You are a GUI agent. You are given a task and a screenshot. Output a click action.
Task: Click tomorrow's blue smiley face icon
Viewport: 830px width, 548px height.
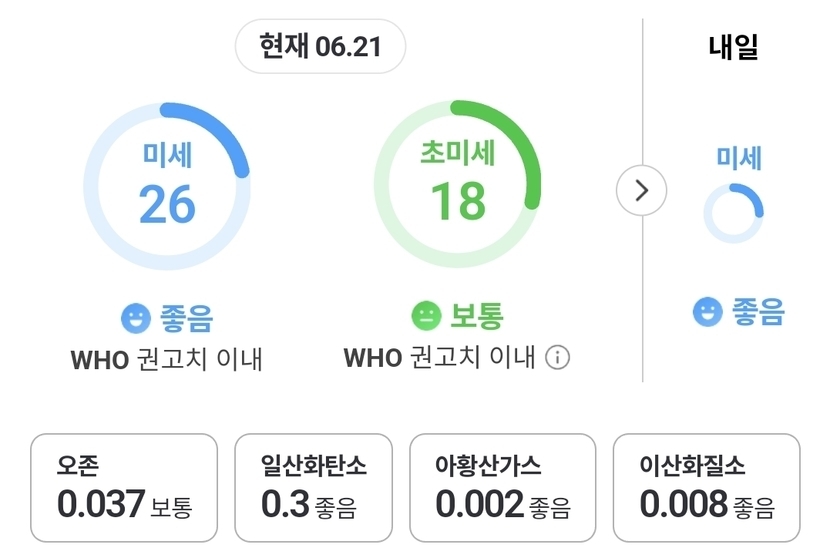point(708,311)
